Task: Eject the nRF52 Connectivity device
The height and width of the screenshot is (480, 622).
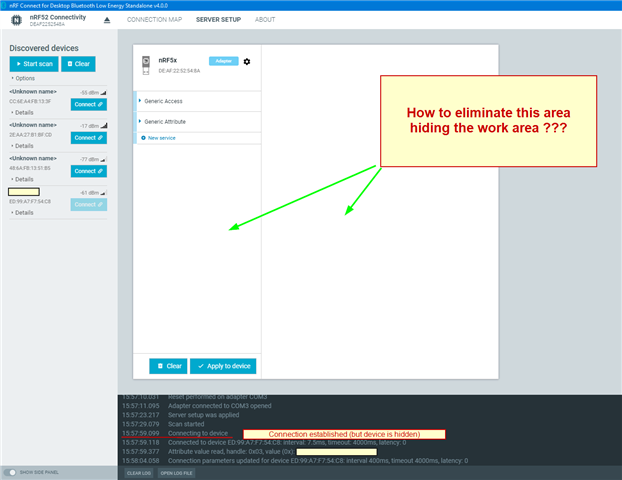Action: pos(107,20)
